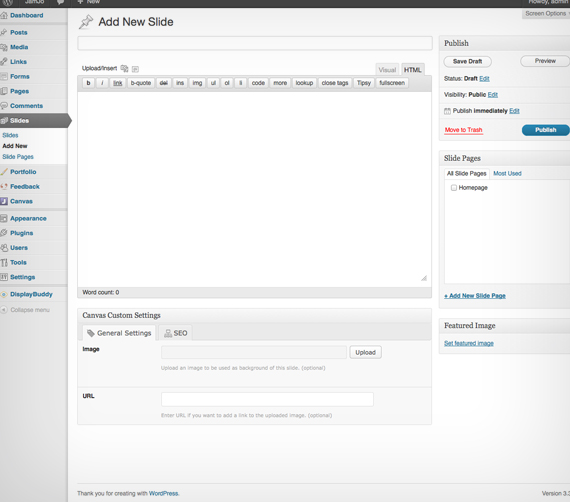The width and height of the screenshot is (570, 502).
Task: Show Most Used slide pages tab
Action: point(507,173)
